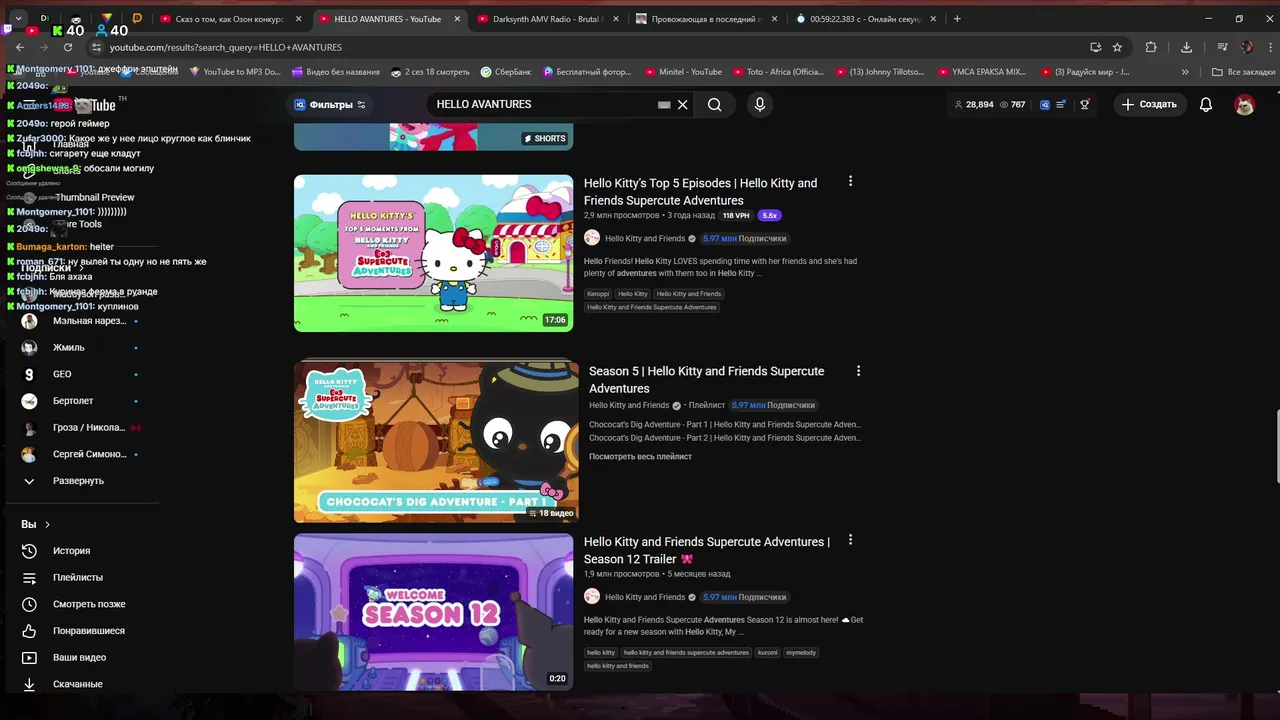Open the video title Hello Kitty's Top 5 Episodes

pos(700,192)
